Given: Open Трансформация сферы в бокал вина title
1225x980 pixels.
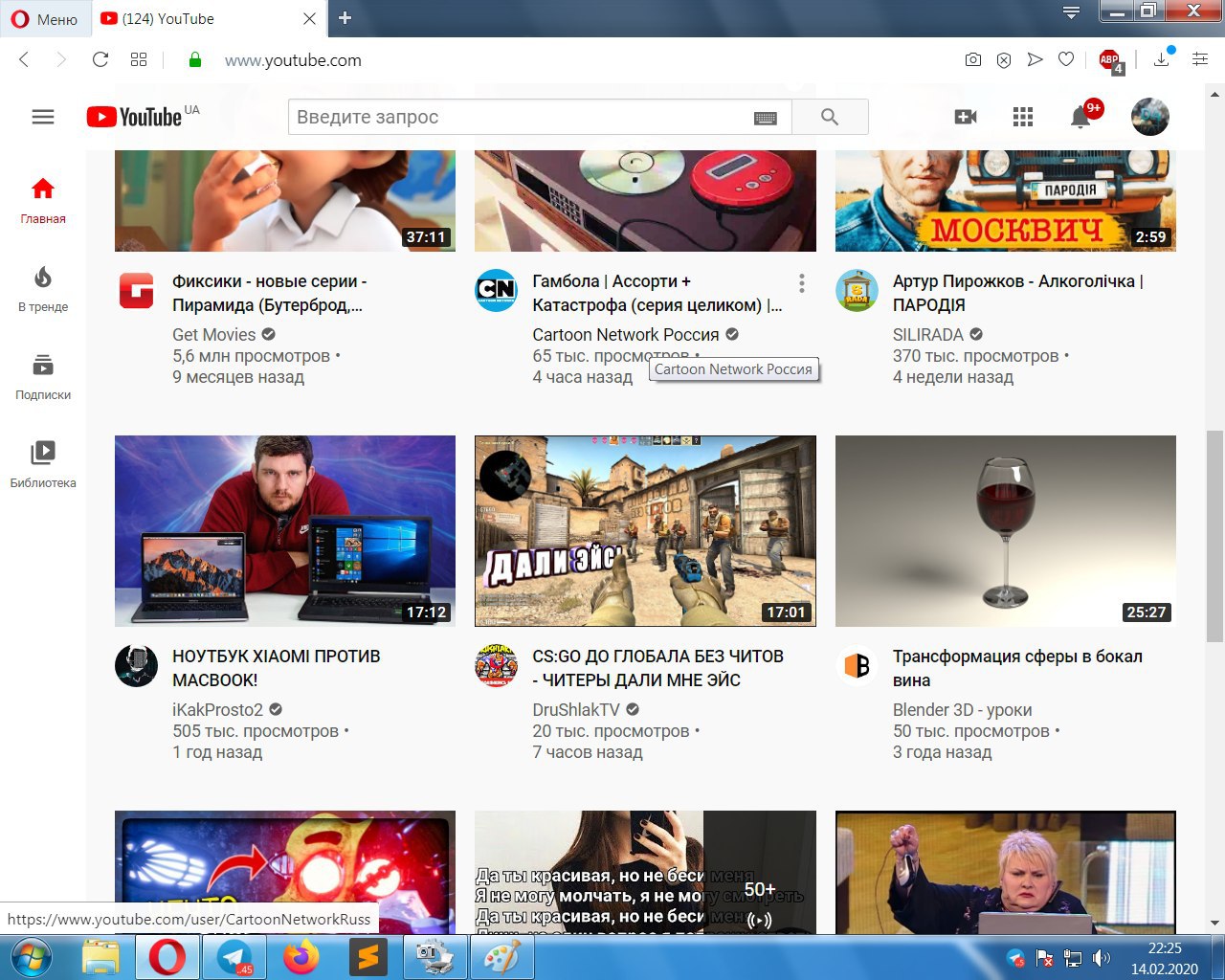Looking at the screenshot, I should pos(1017,668).
